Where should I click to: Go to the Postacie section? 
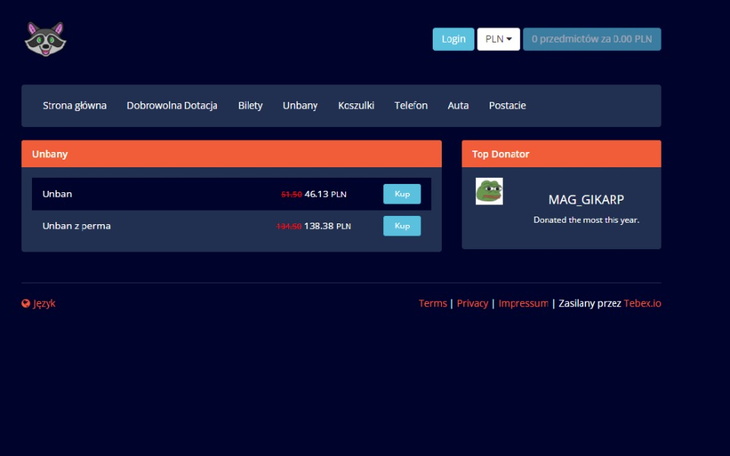507,105
